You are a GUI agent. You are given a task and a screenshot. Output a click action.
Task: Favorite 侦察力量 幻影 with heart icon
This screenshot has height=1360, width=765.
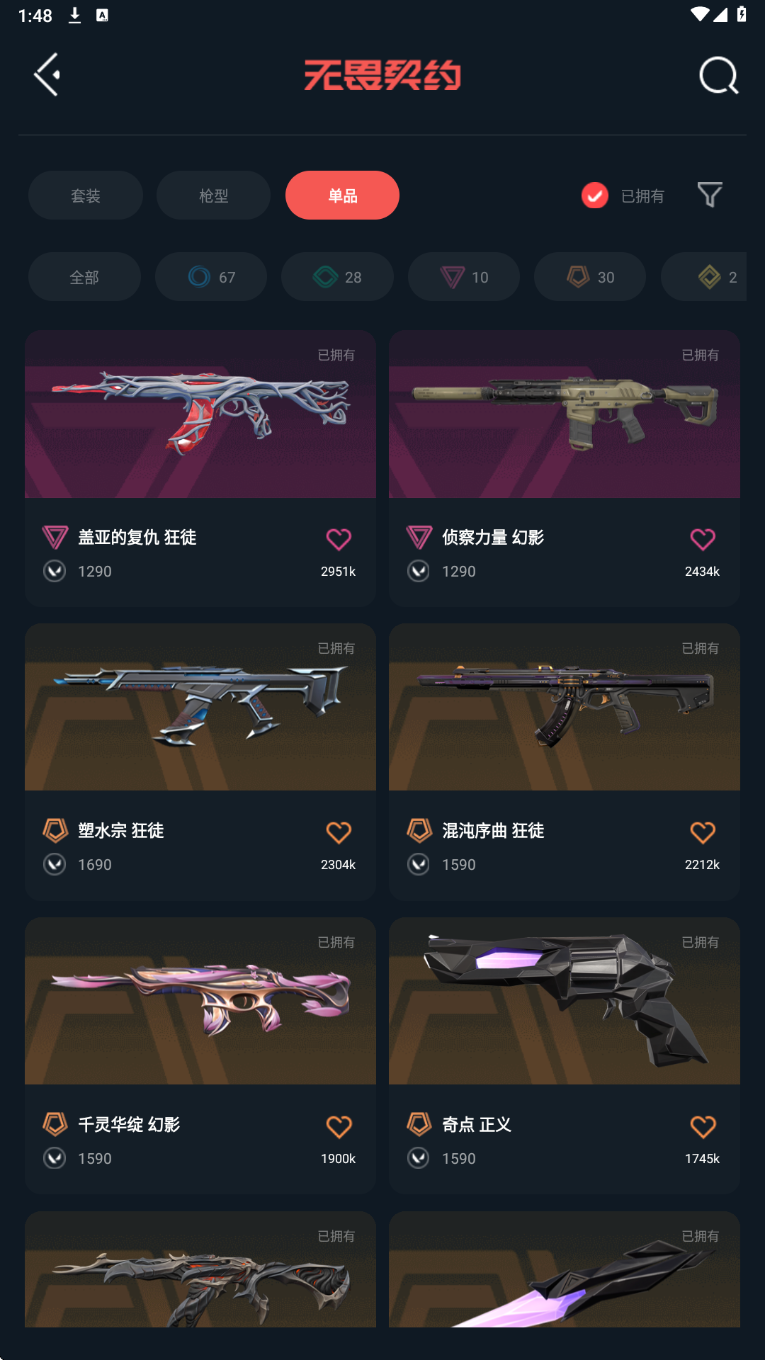point(703,539)
